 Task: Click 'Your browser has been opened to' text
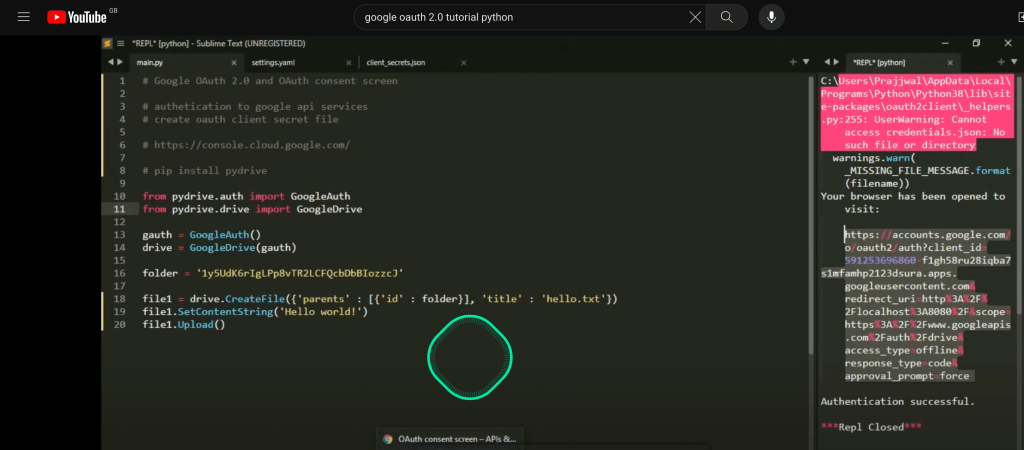(913, 196)
